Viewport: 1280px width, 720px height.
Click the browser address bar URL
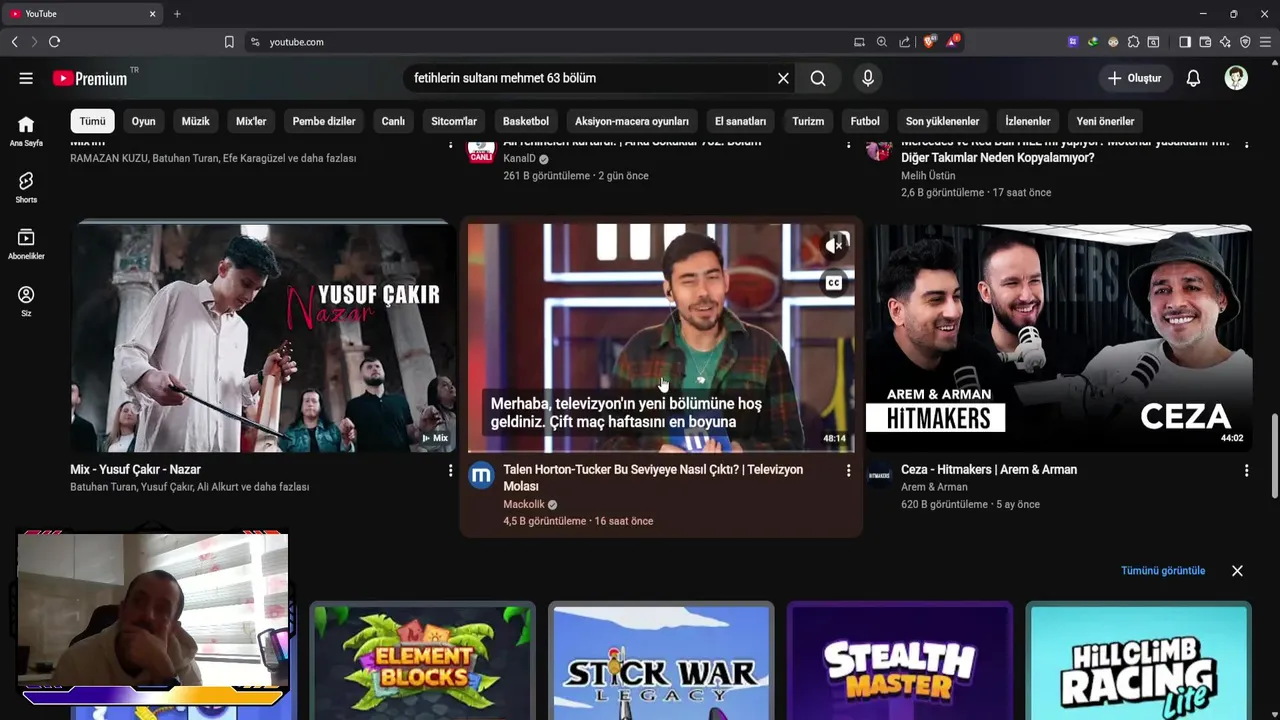click(x=296, y=42)
